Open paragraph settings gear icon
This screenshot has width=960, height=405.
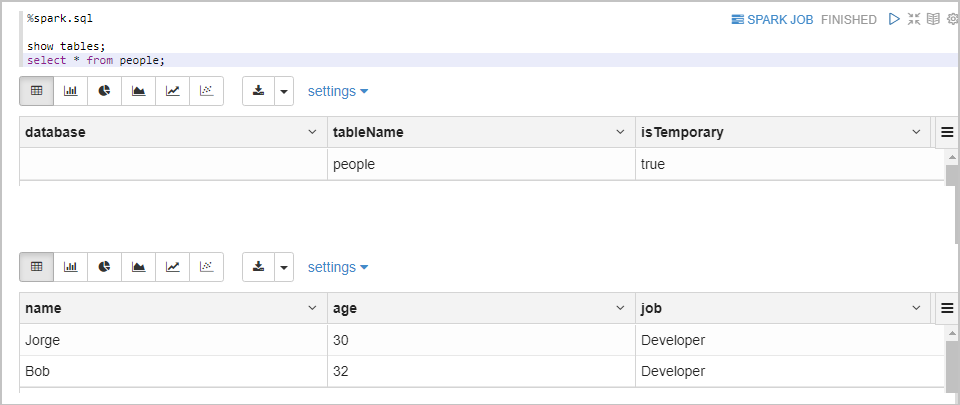click(x=953, y=19)
